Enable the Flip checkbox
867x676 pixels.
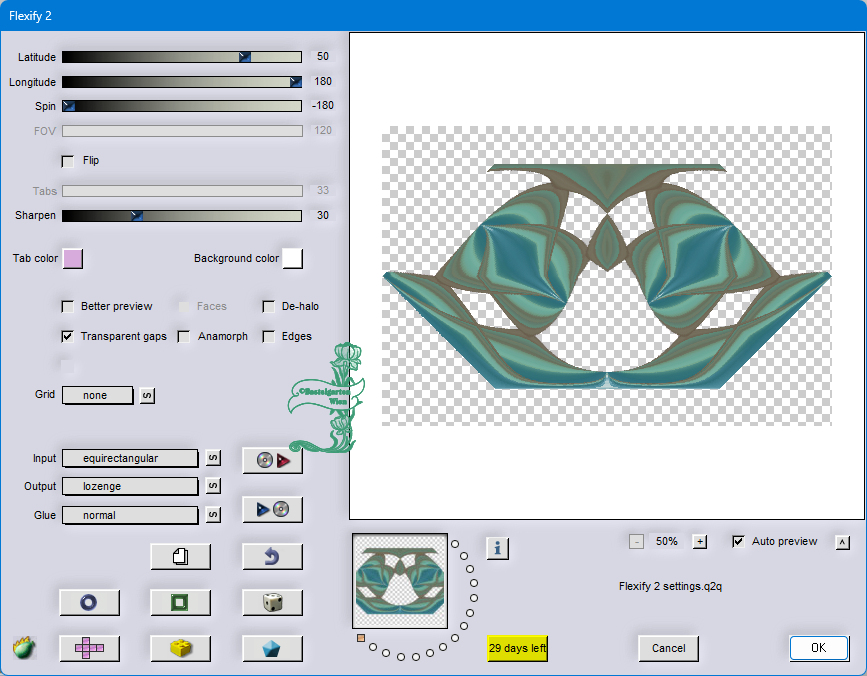click(68, 160)
